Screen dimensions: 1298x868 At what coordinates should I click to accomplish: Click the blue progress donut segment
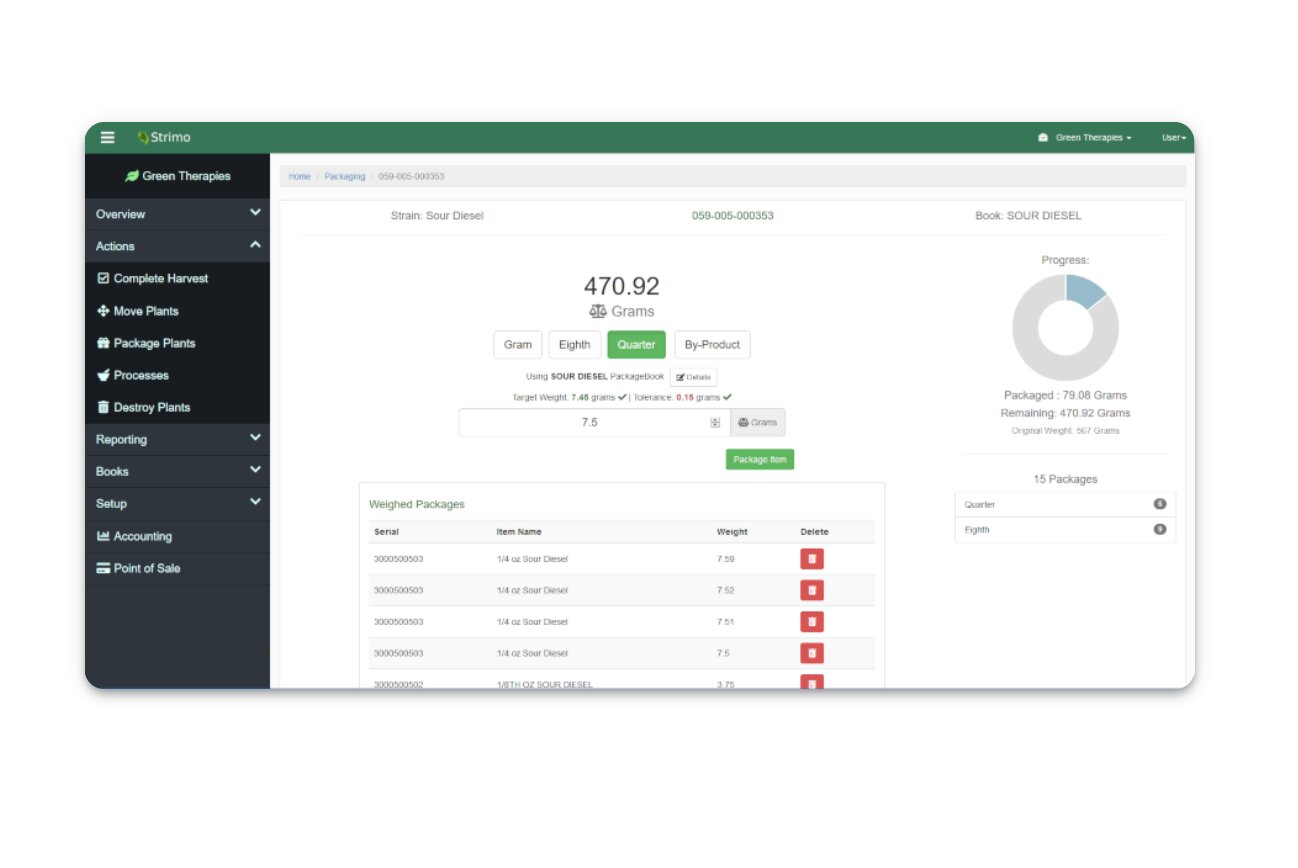point(1086,289)
